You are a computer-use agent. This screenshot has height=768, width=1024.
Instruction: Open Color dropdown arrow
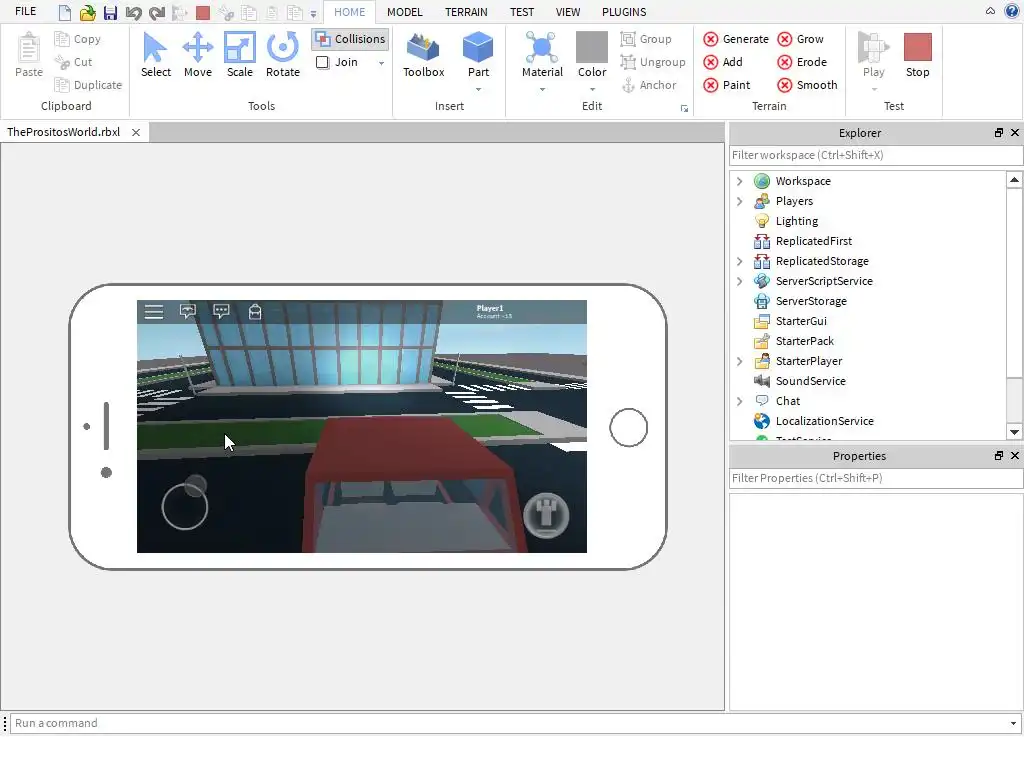coord(592,89)
